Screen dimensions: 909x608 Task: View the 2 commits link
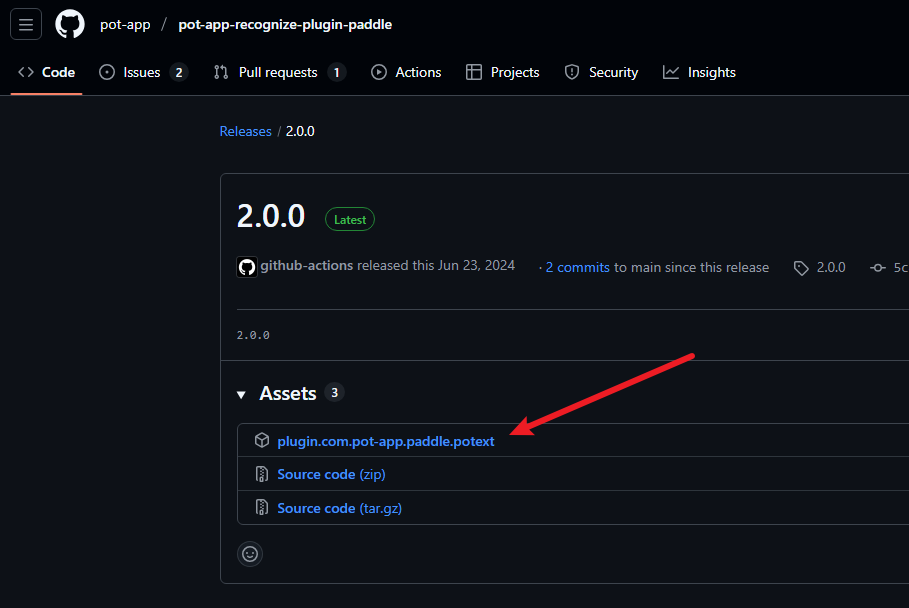[577, 267]
